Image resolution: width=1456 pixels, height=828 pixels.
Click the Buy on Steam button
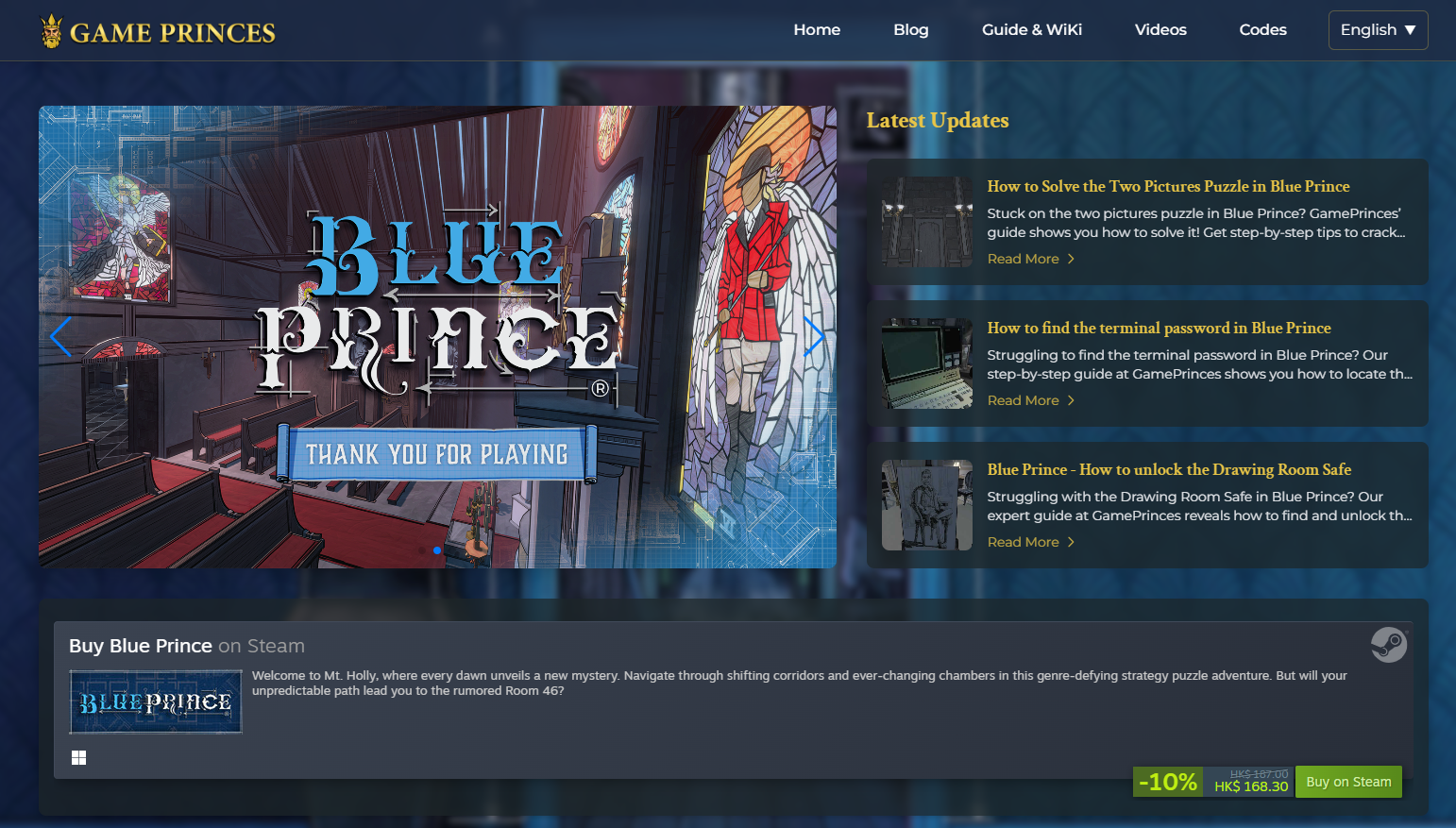[1348, 782]
